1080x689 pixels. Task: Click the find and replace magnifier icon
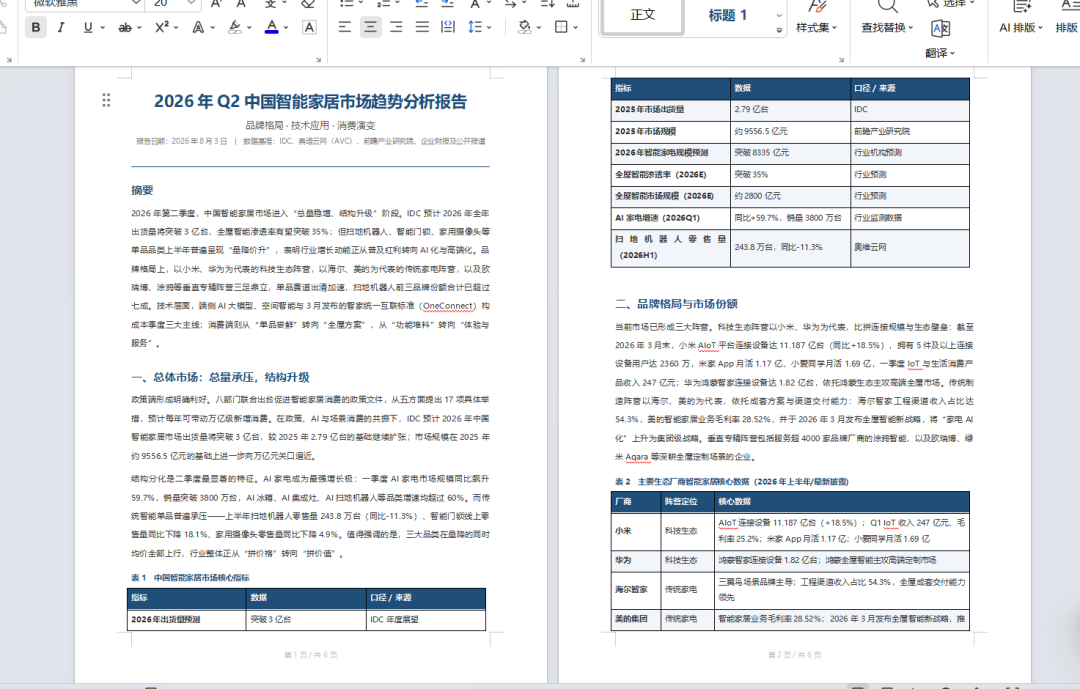[887, 7]
